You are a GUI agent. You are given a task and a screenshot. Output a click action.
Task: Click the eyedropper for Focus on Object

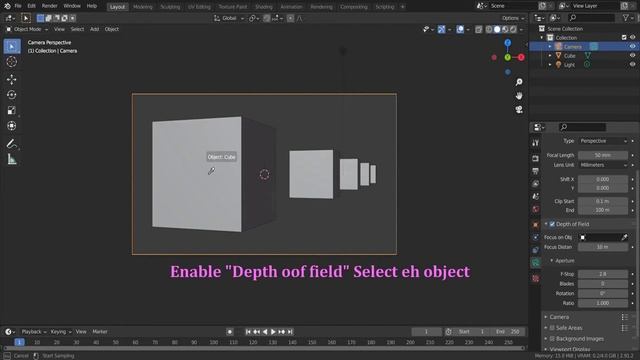[x=624, y=237]
